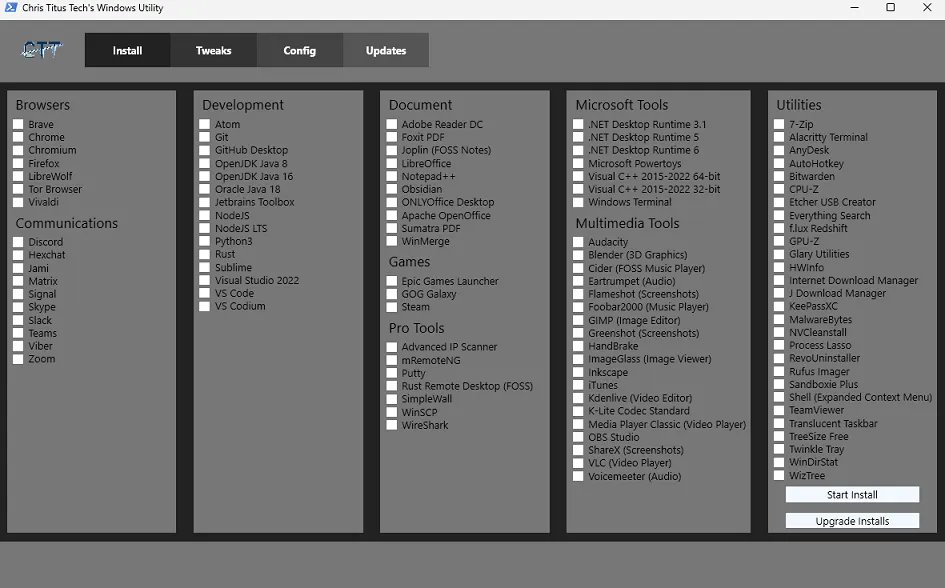Enable the 7-Zip checkbox
This screenshot has width=945, height=588.
[779, 125]
